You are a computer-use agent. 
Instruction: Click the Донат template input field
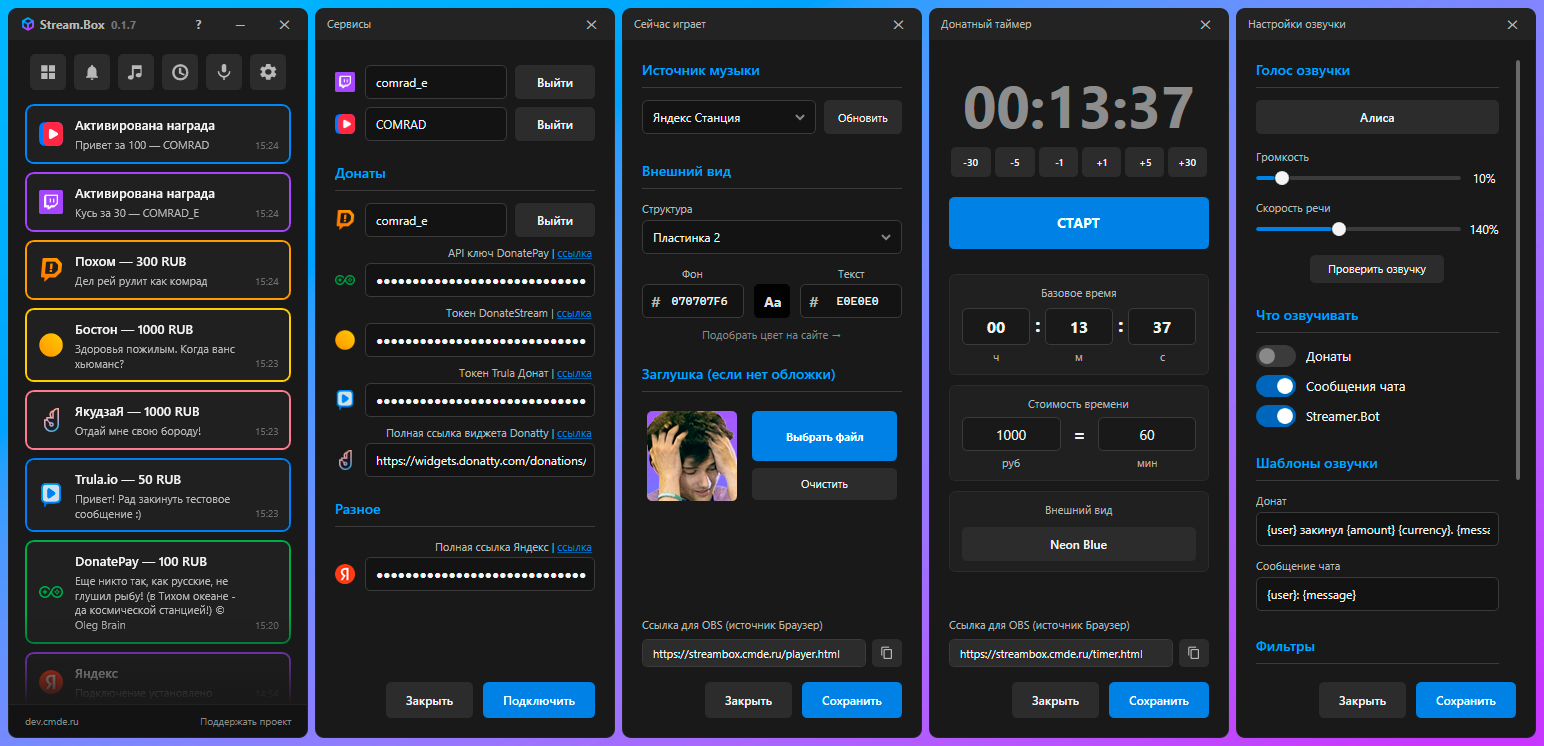pyautogui.click(x=1377, y=529)
